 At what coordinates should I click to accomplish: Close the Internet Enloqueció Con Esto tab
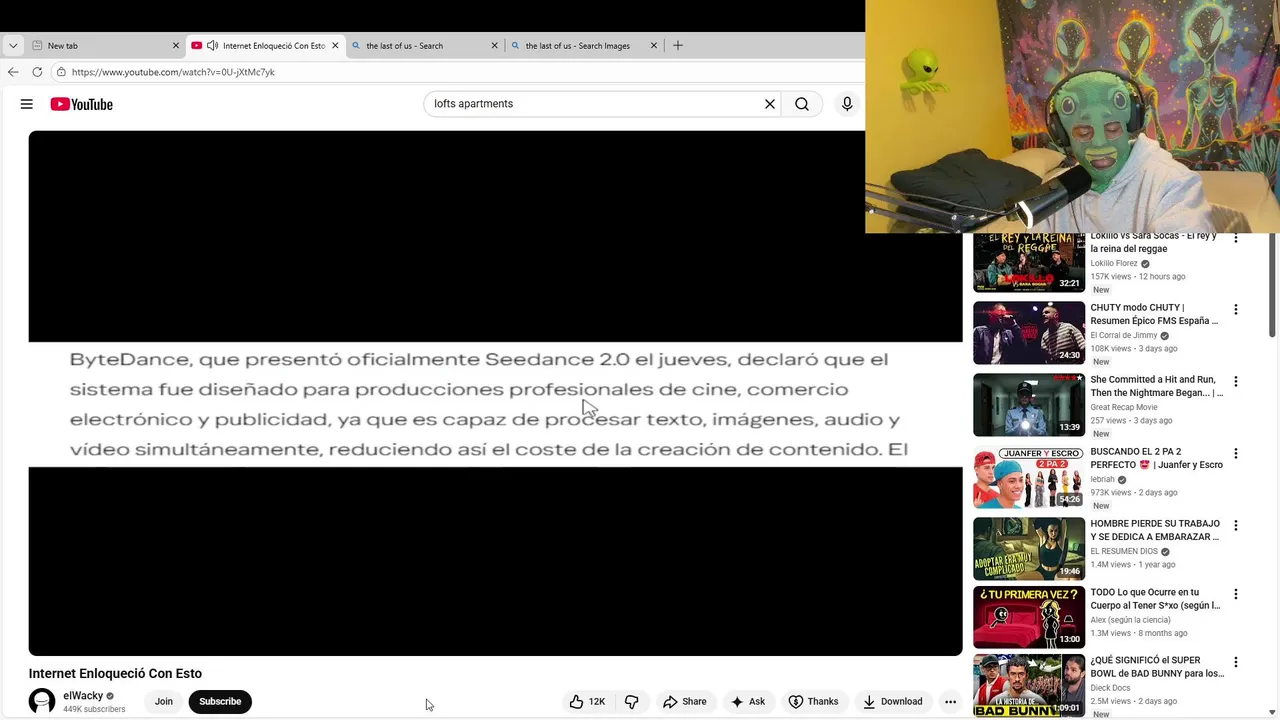coord(335,45)
